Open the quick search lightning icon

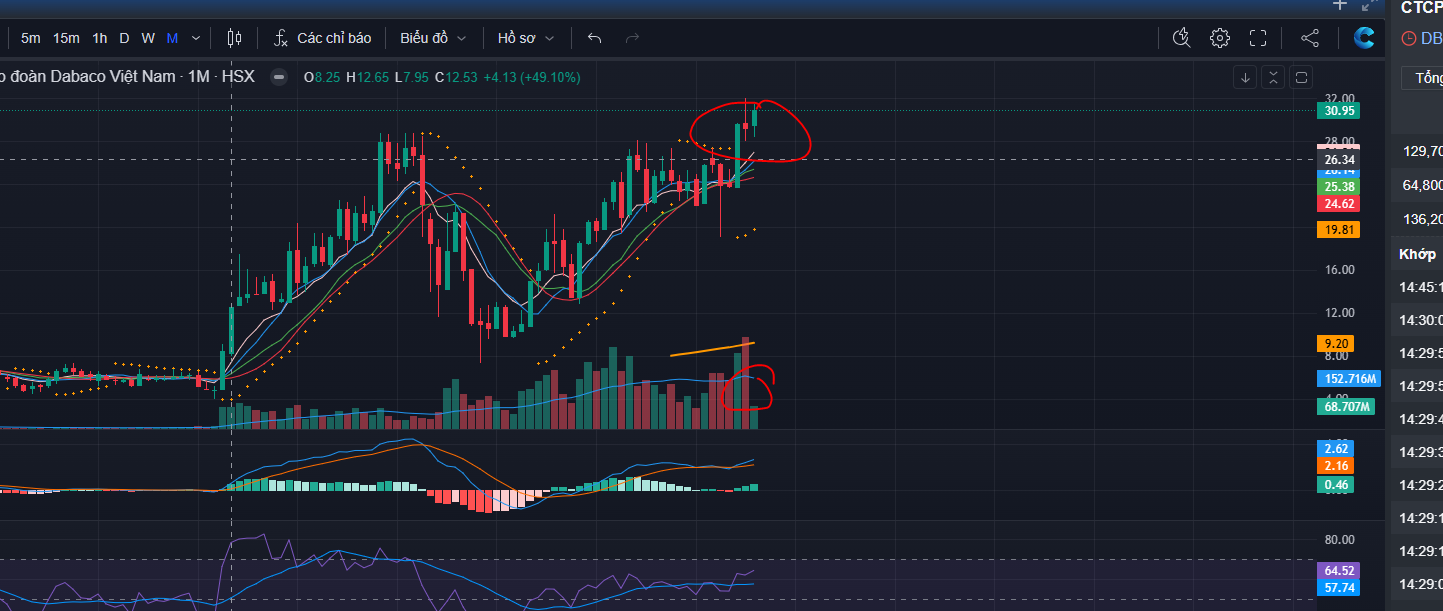point(1181,38)
